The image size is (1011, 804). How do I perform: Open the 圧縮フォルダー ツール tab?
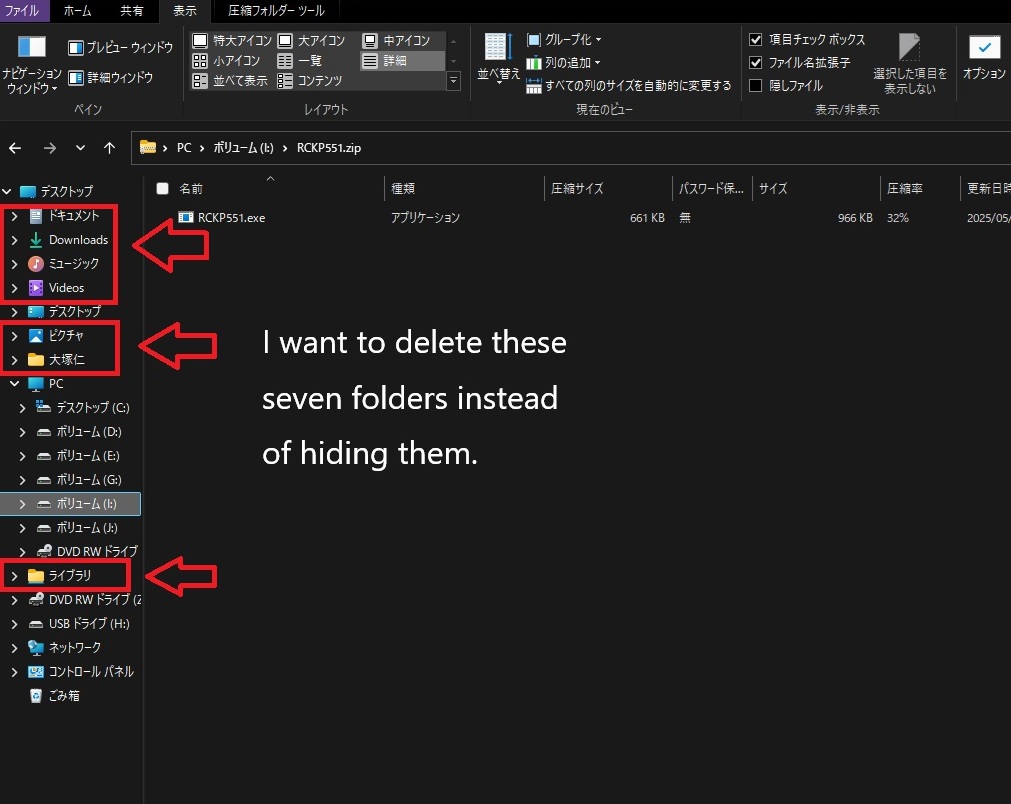click(x=276, y=11)
